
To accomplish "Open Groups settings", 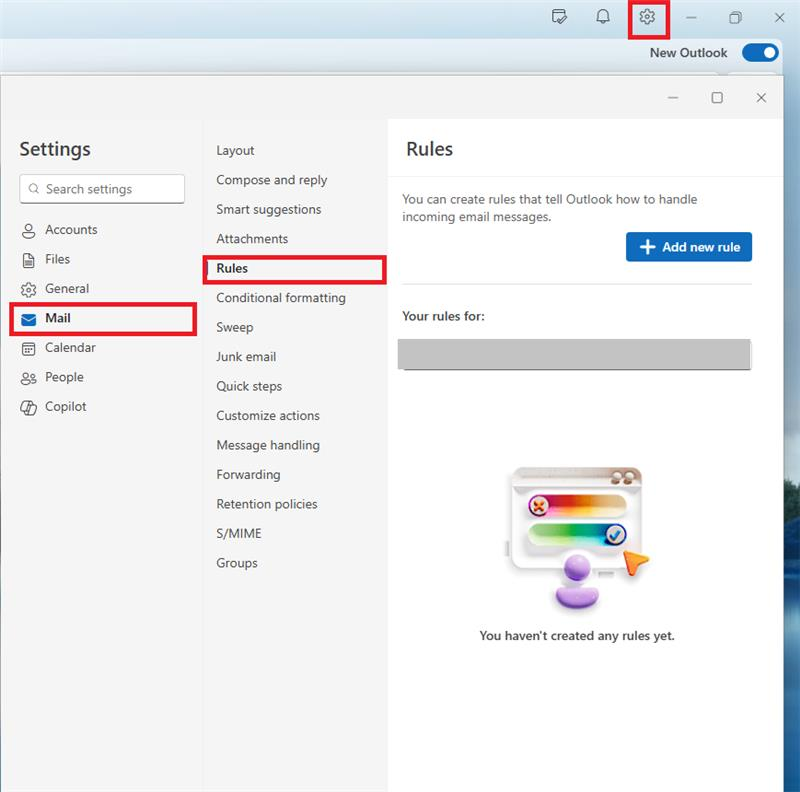I will pos(237,563).
